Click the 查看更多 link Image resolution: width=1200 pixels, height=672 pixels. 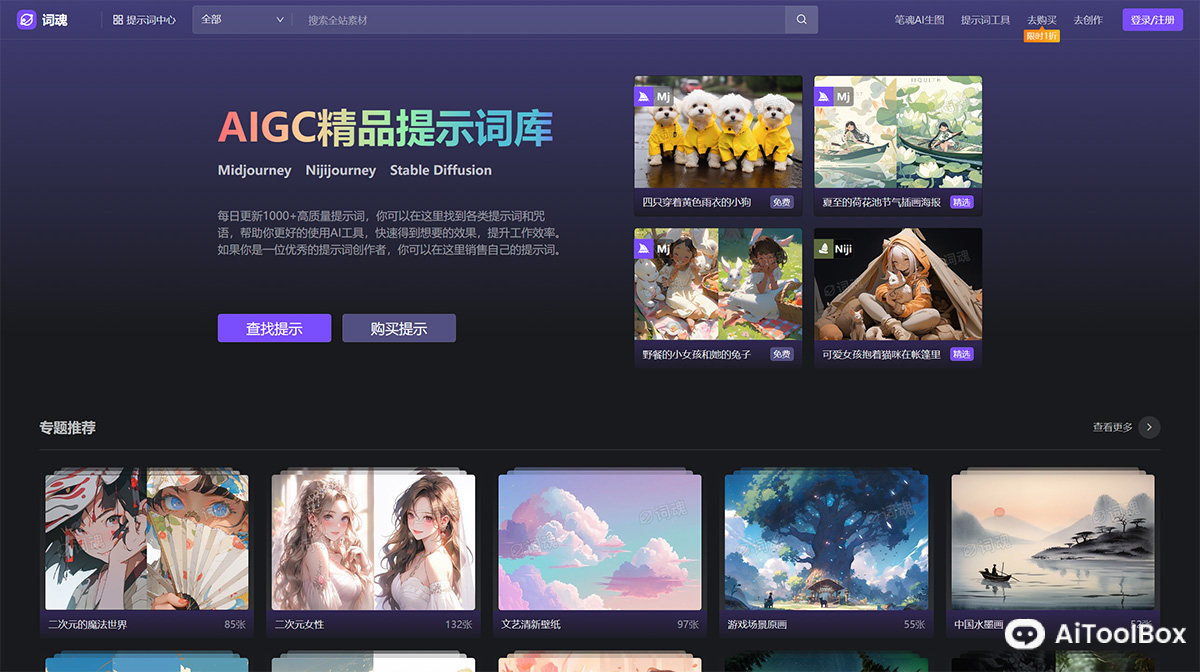(x=1112, y=427)
